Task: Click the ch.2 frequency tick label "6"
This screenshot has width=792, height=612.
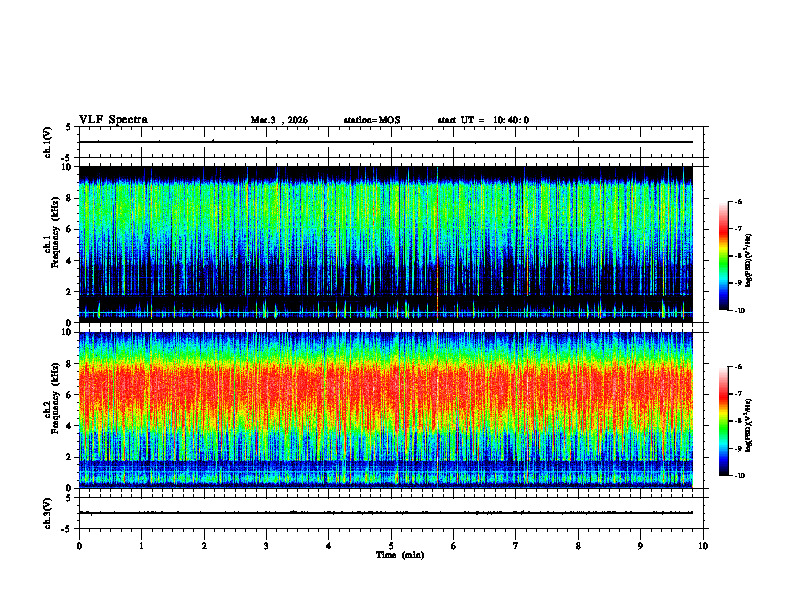Action: point(70,395)
